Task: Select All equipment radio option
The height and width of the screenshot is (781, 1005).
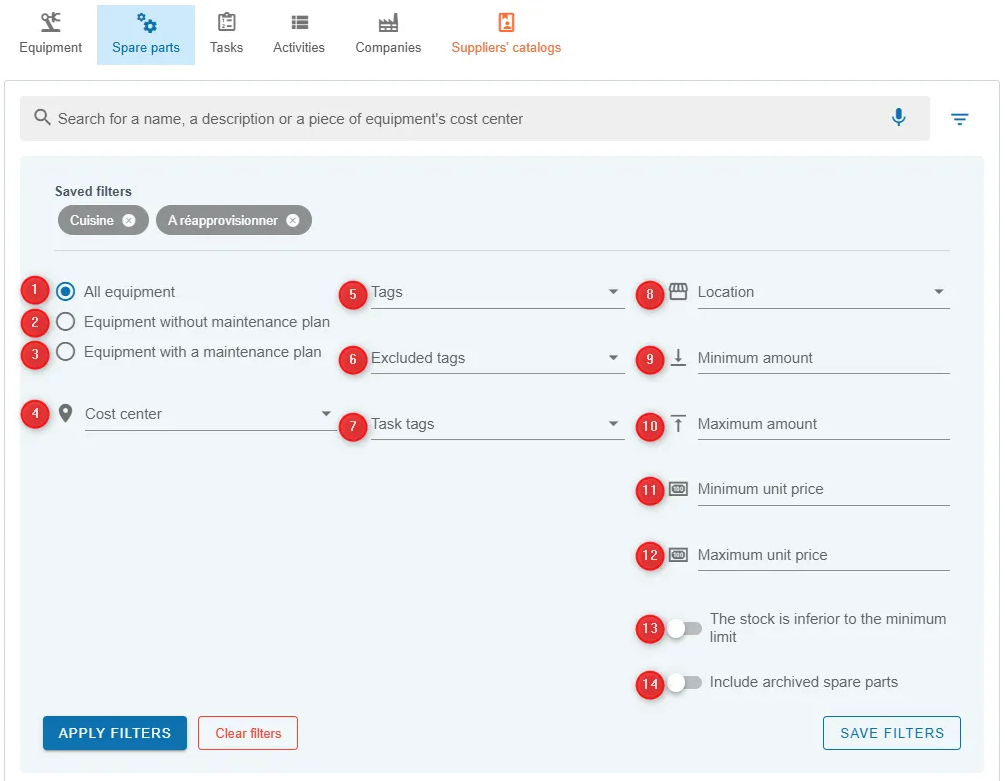Action: (x=65, y=292)
